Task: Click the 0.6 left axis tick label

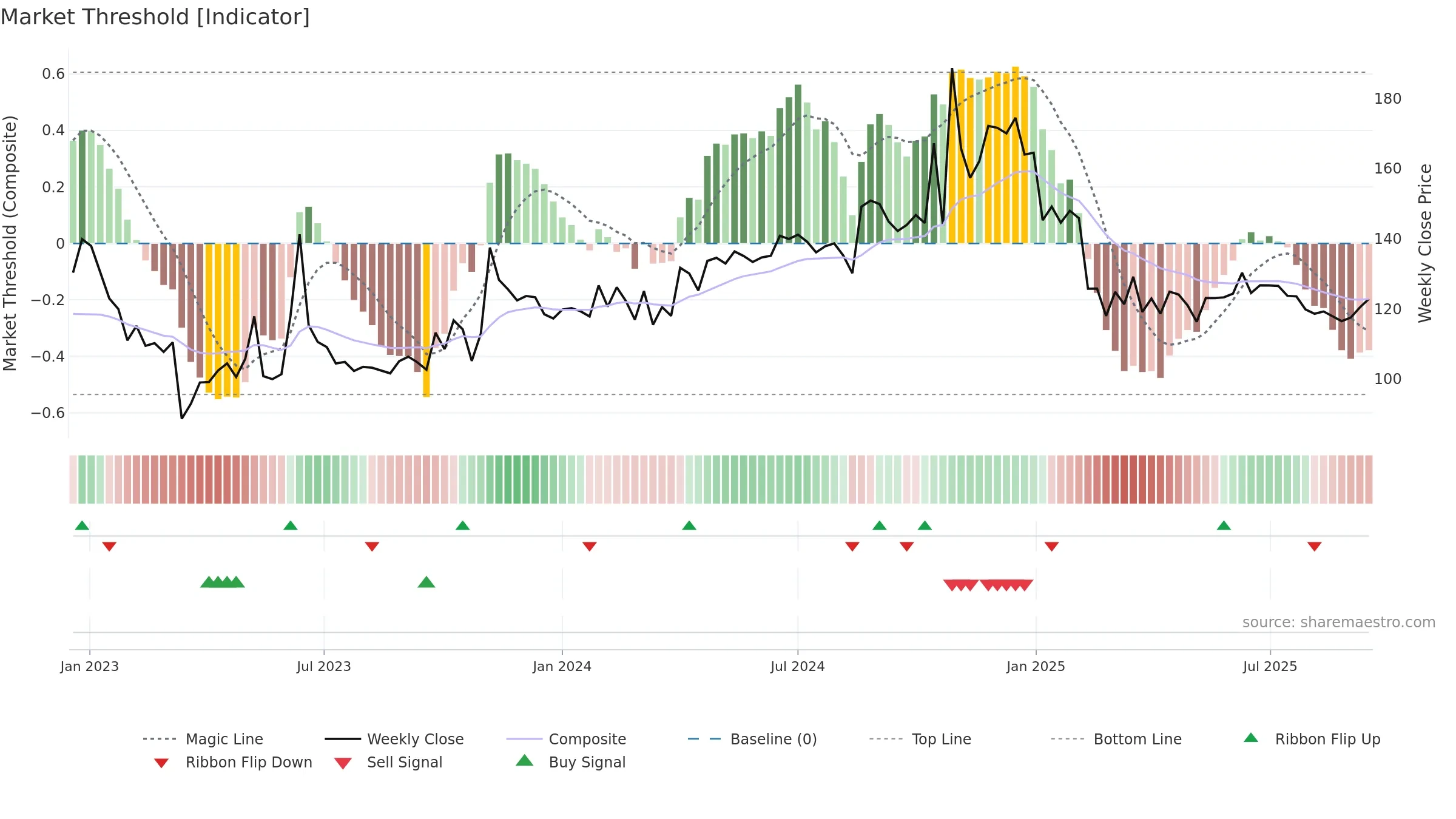Action: 53,74
